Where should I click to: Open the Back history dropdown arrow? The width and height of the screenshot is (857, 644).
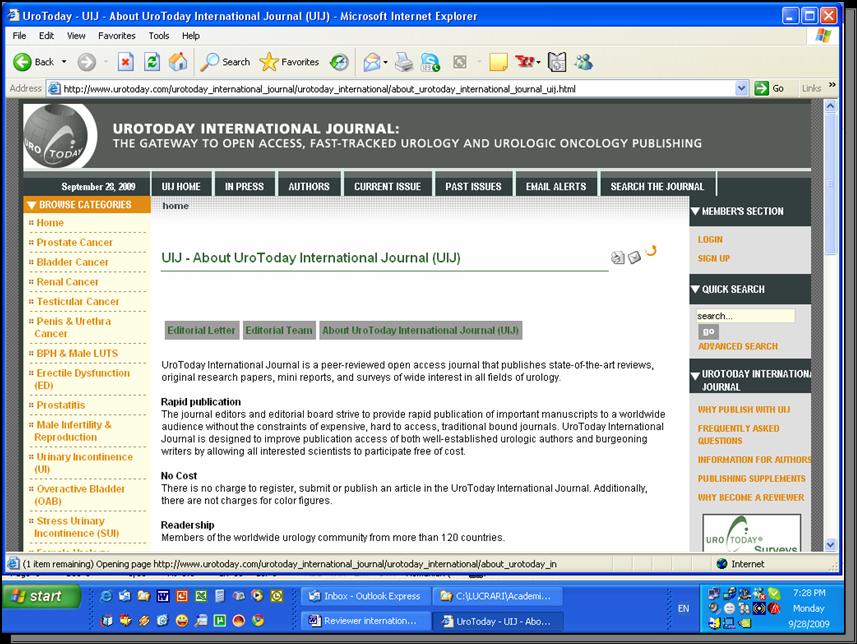coord(64,62)
